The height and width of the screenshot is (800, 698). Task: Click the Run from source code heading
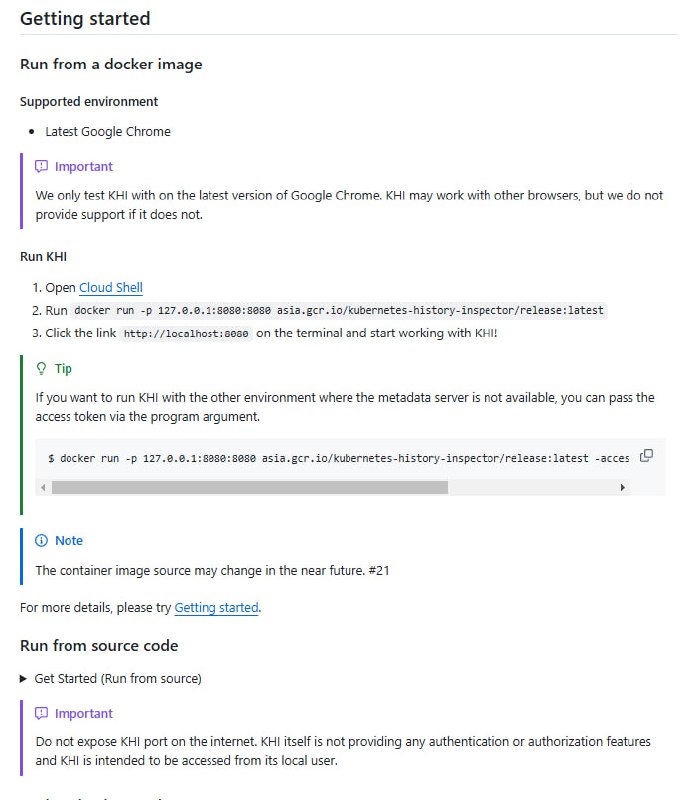tap(99, 646)
